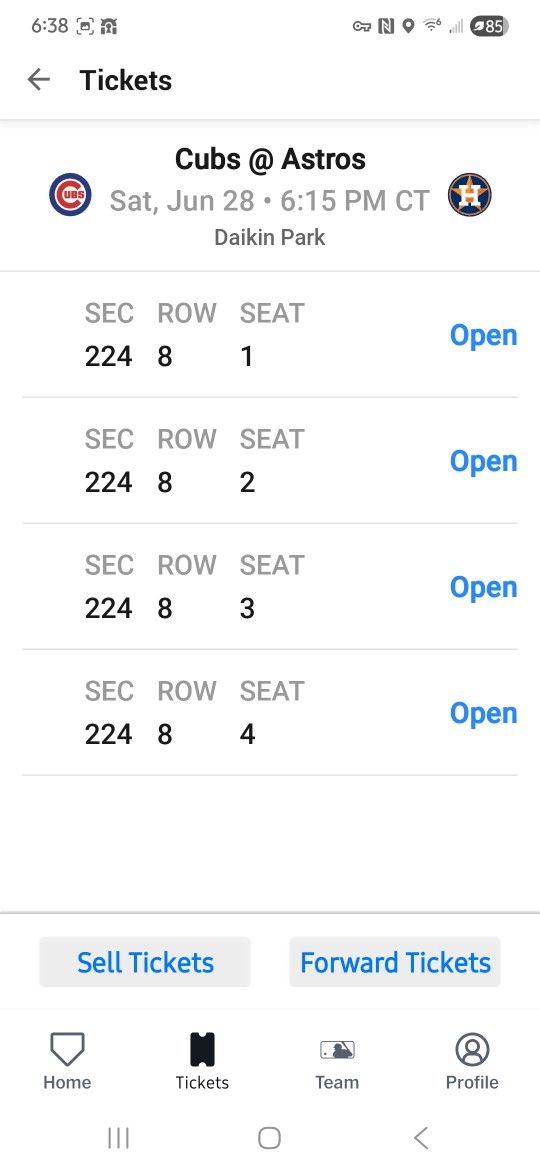Tap the battery indicator in status bar
Screen dimensions: 540x1170
[x=489, y=27]
